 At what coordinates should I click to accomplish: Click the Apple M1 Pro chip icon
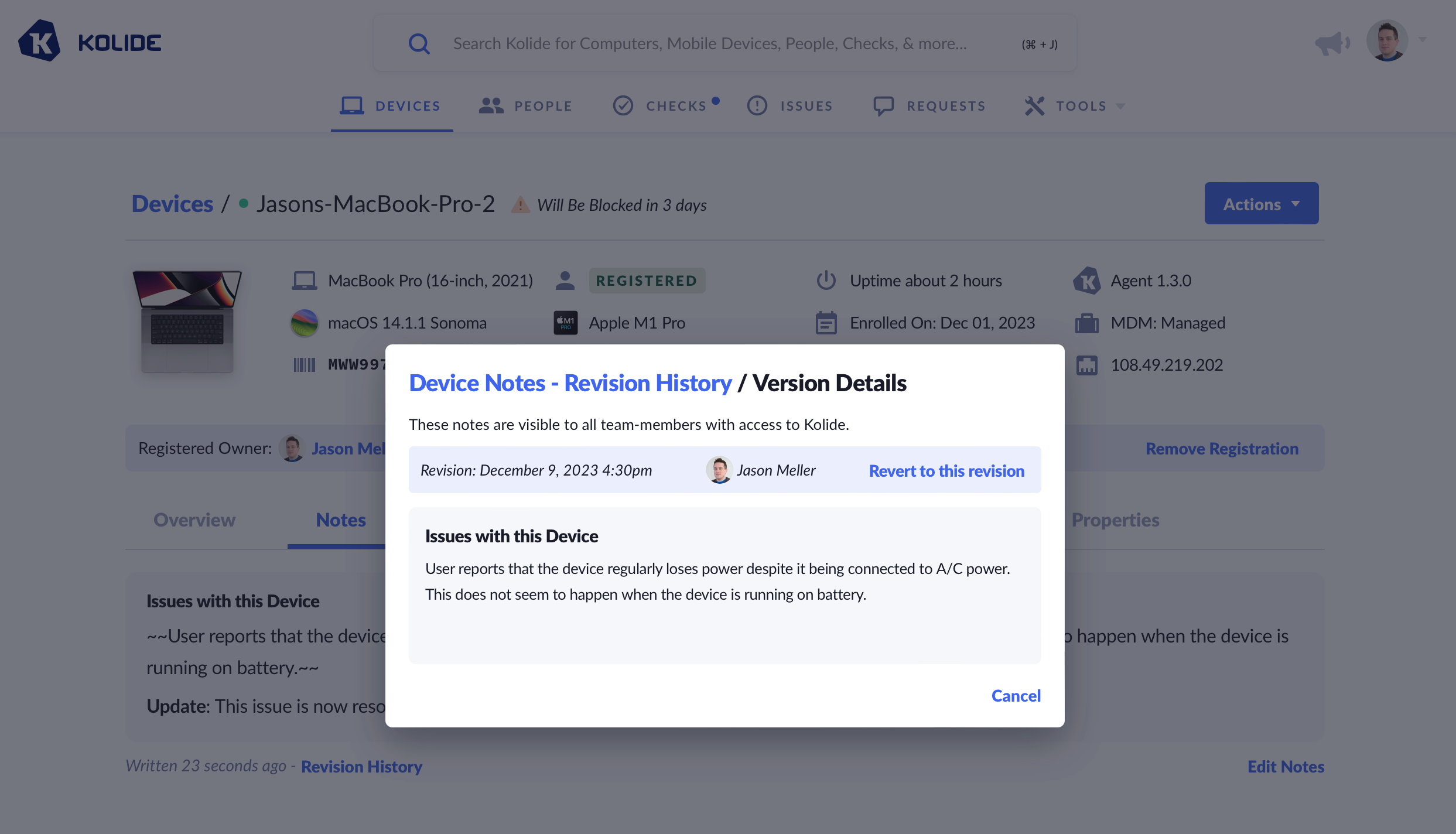coord(565,323)
